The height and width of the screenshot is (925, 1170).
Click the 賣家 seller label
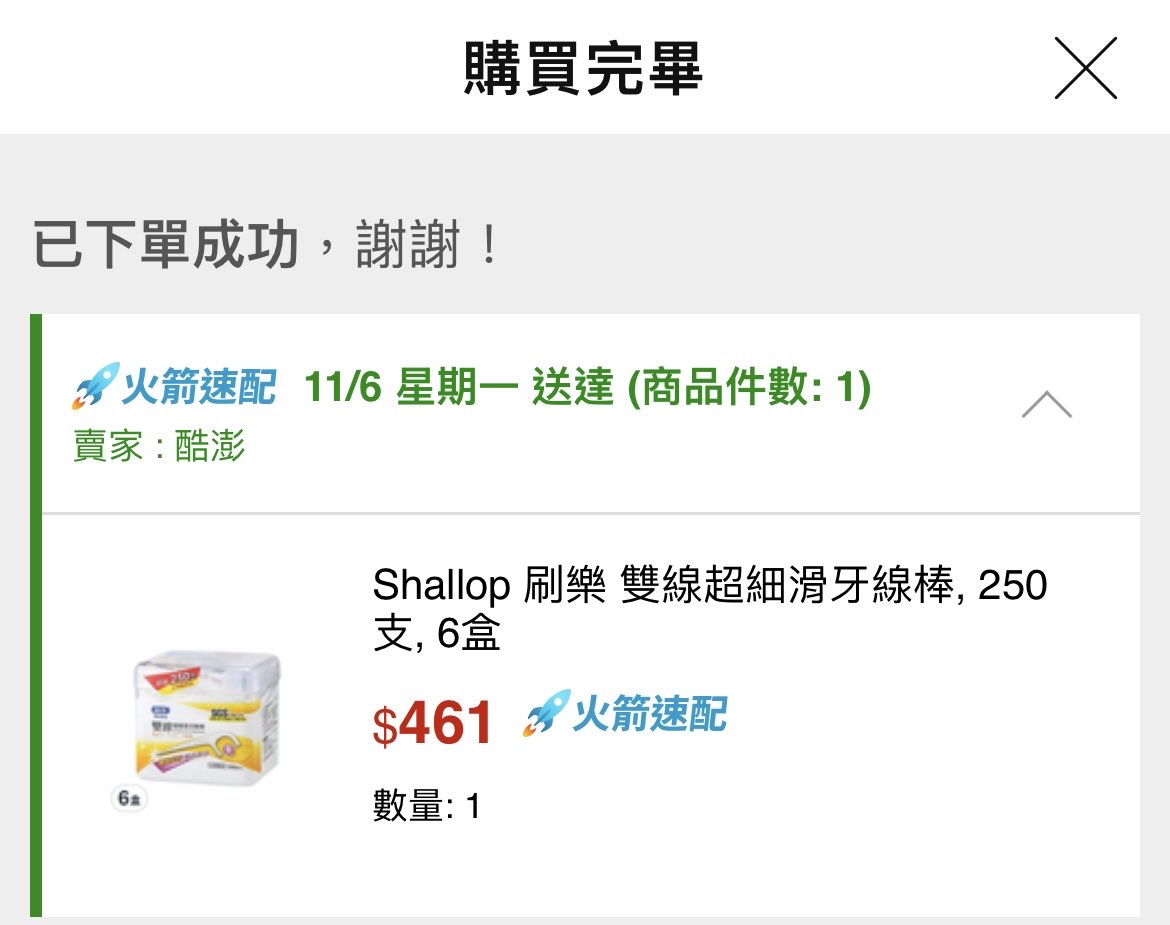tap(108, 447)
